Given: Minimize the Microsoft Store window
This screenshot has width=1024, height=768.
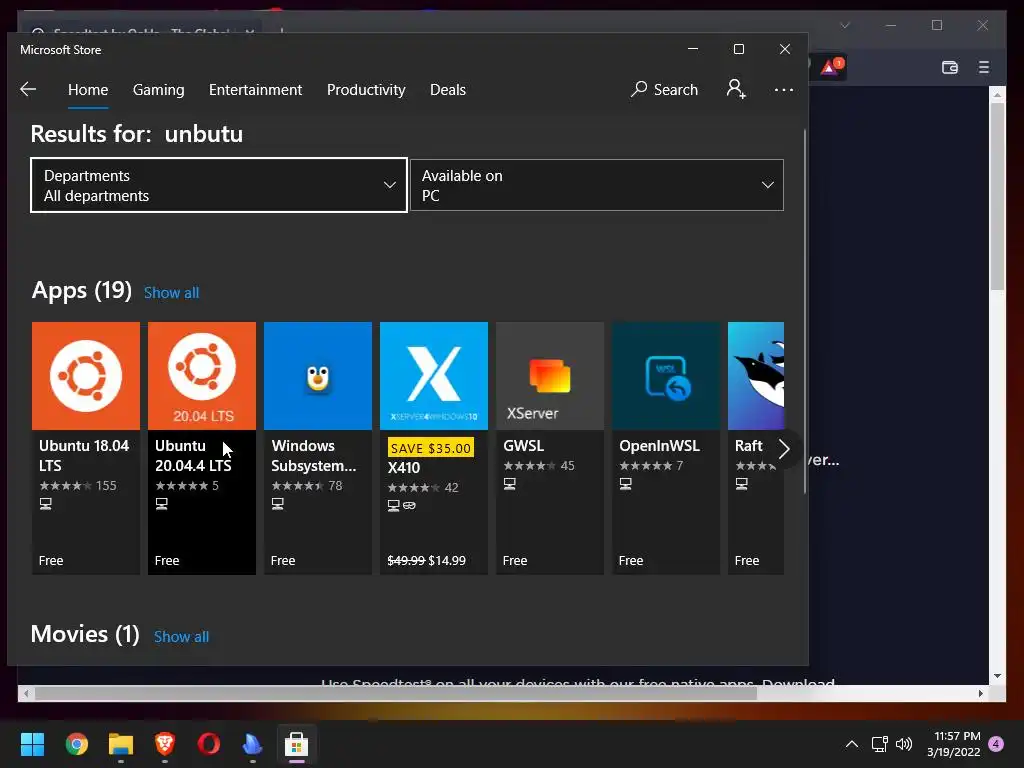Looking at the screenshot, I should coord(693,50).
